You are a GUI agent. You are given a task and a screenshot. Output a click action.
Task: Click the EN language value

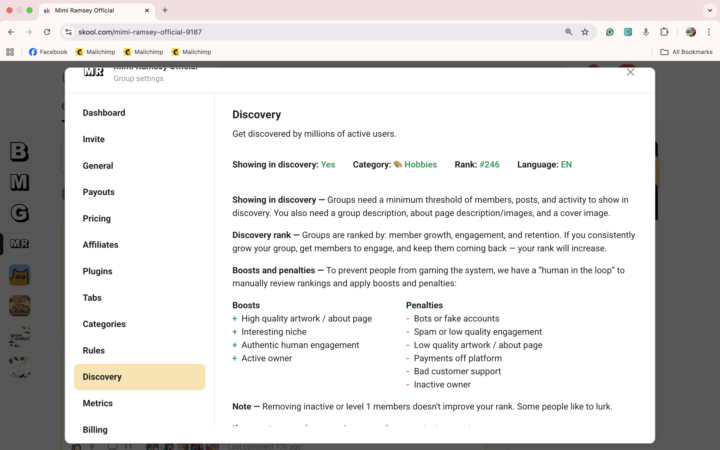(x=566, y=164)
